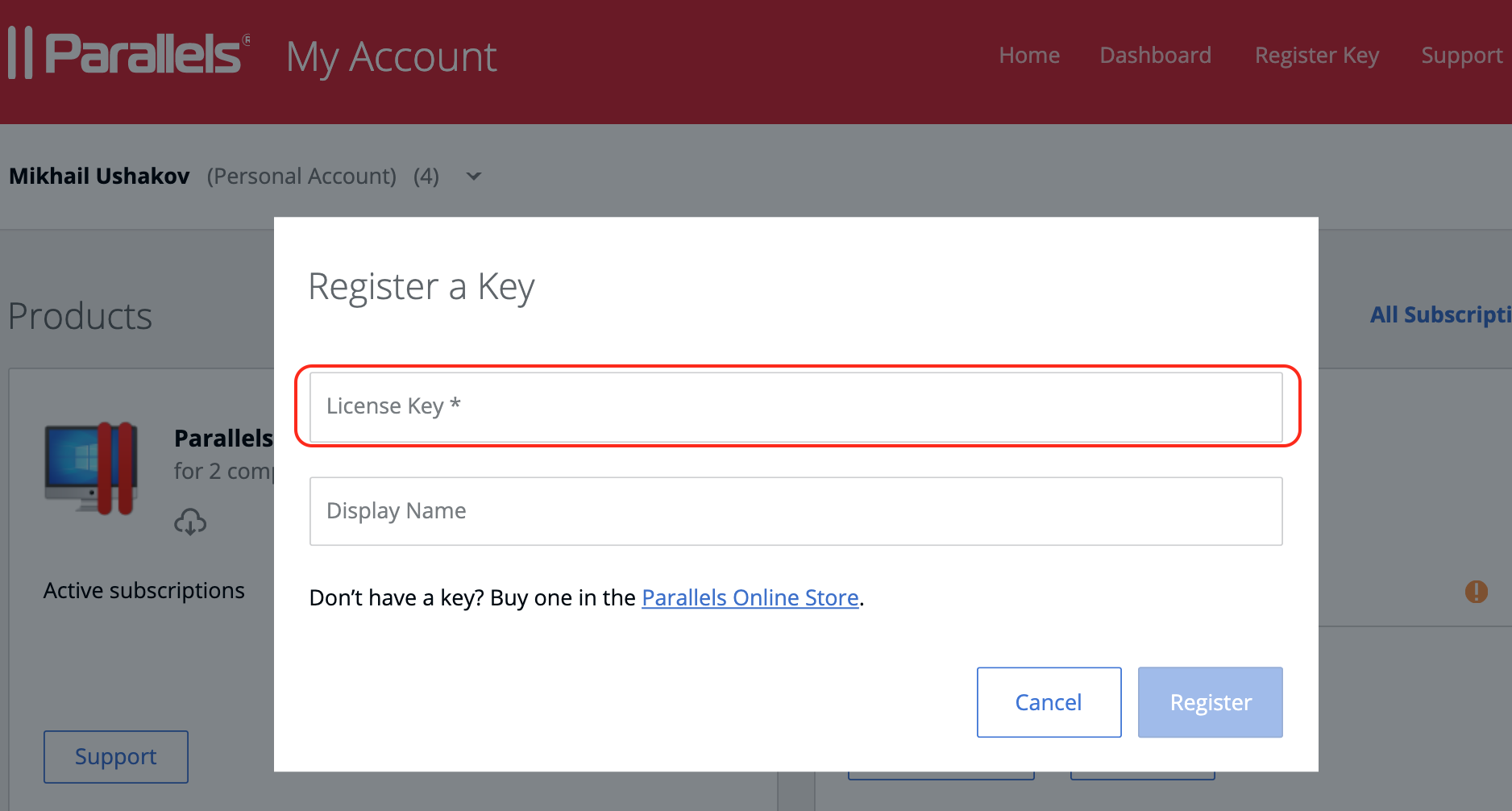Click the Active subscriptions label
This screenshot has height=811, width=1512.
[x=144, y=591]
